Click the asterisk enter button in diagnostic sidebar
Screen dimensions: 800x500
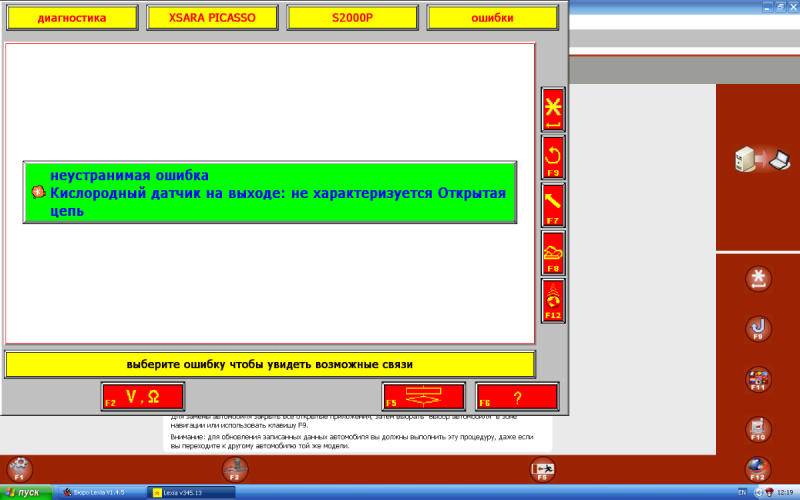553,110
